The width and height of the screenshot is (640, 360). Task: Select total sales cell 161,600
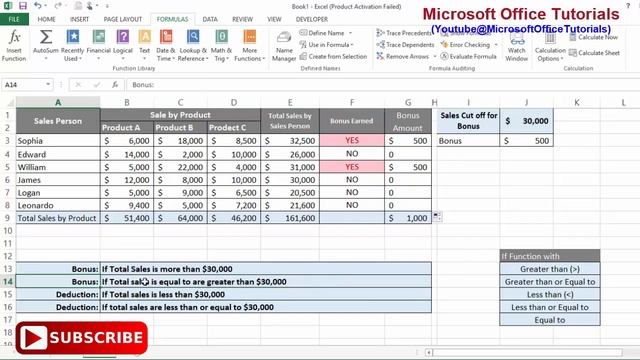[x=290, y=218]
